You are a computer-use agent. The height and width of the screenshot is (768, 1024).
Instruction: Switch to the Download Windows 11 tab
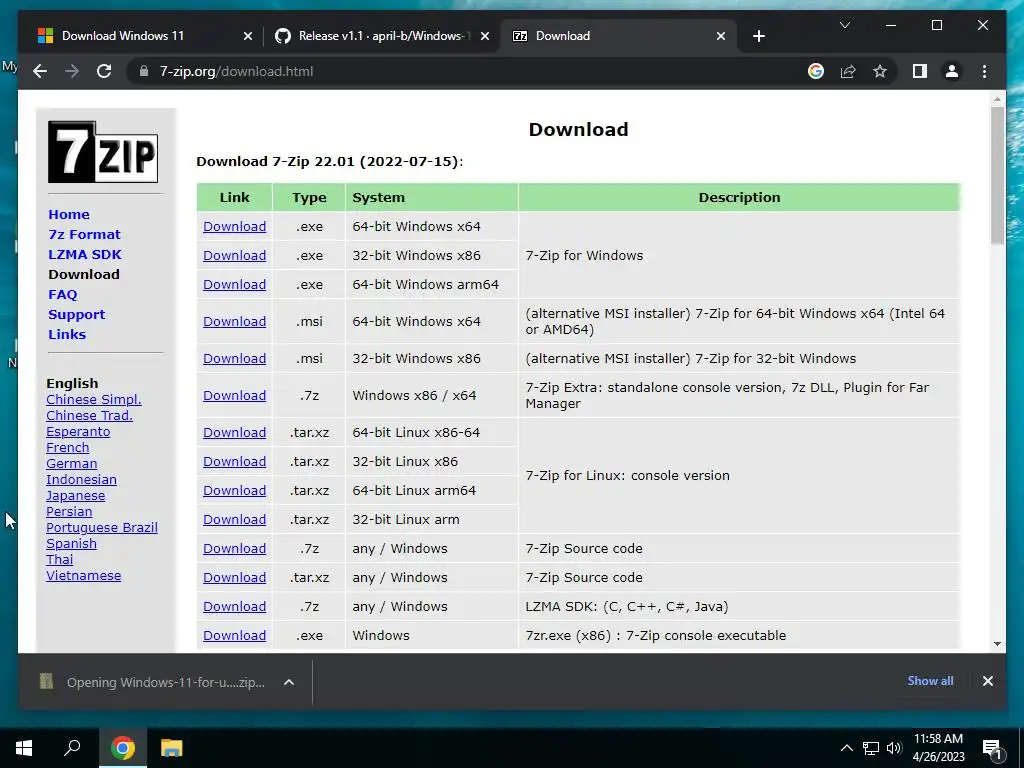click(144, 36)
